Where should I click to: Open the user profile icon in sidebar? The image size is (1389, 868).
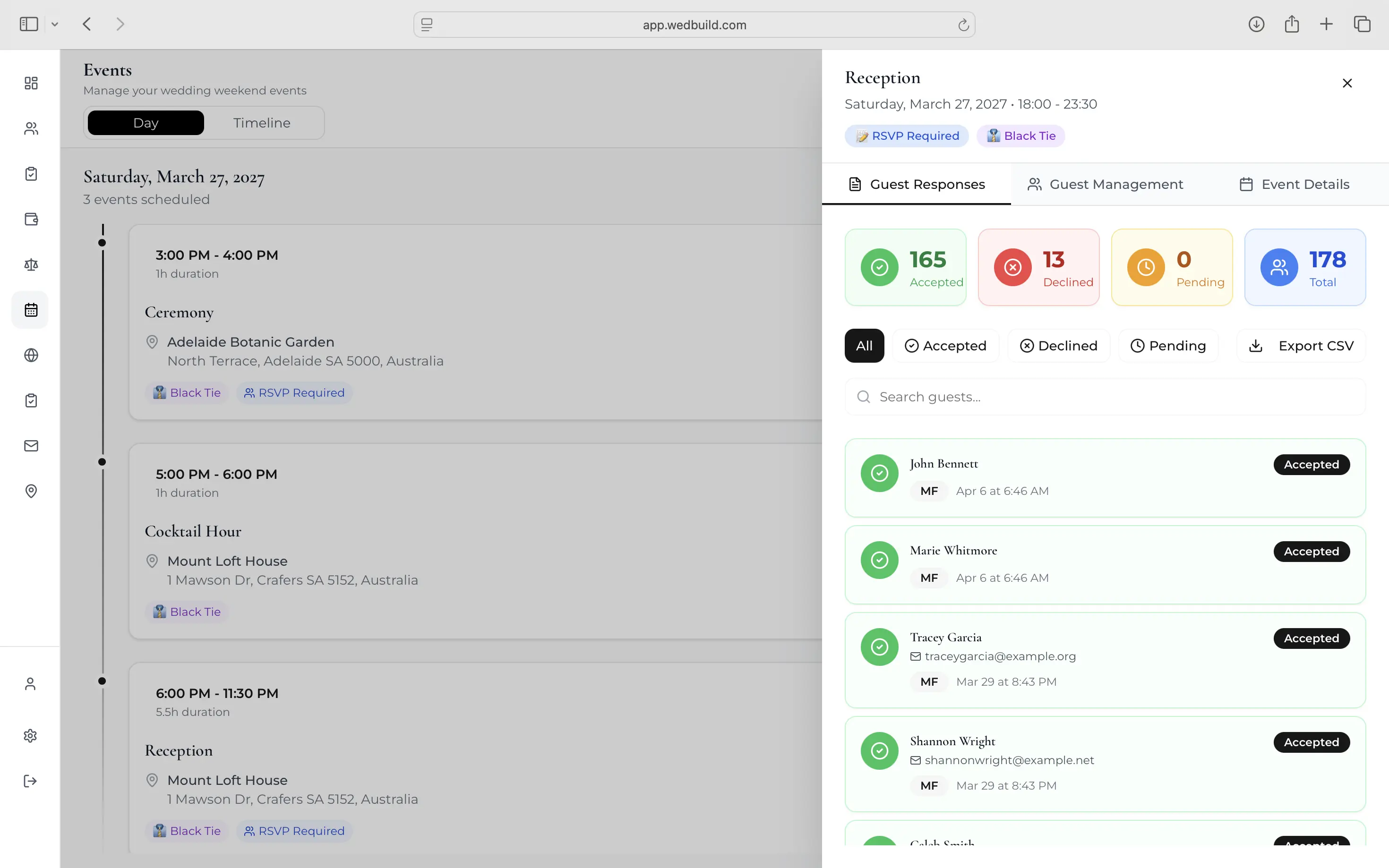pos(30,684)
